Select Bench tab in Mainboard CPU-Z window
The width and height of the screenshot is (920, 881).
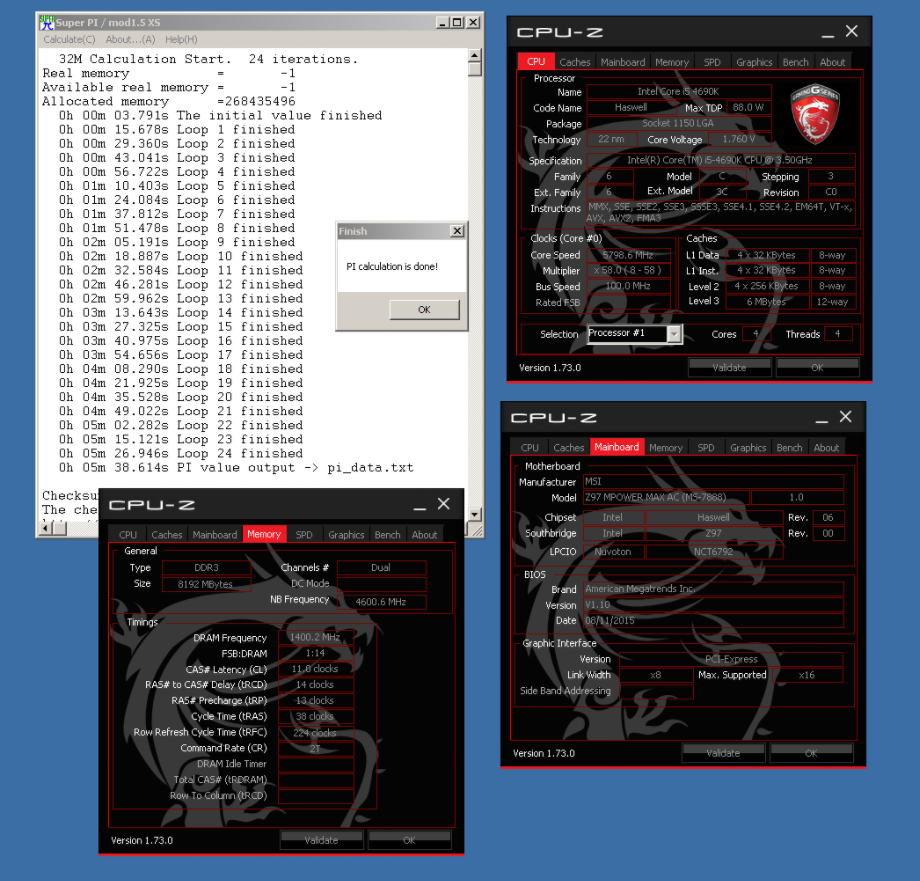coord(789,448)
